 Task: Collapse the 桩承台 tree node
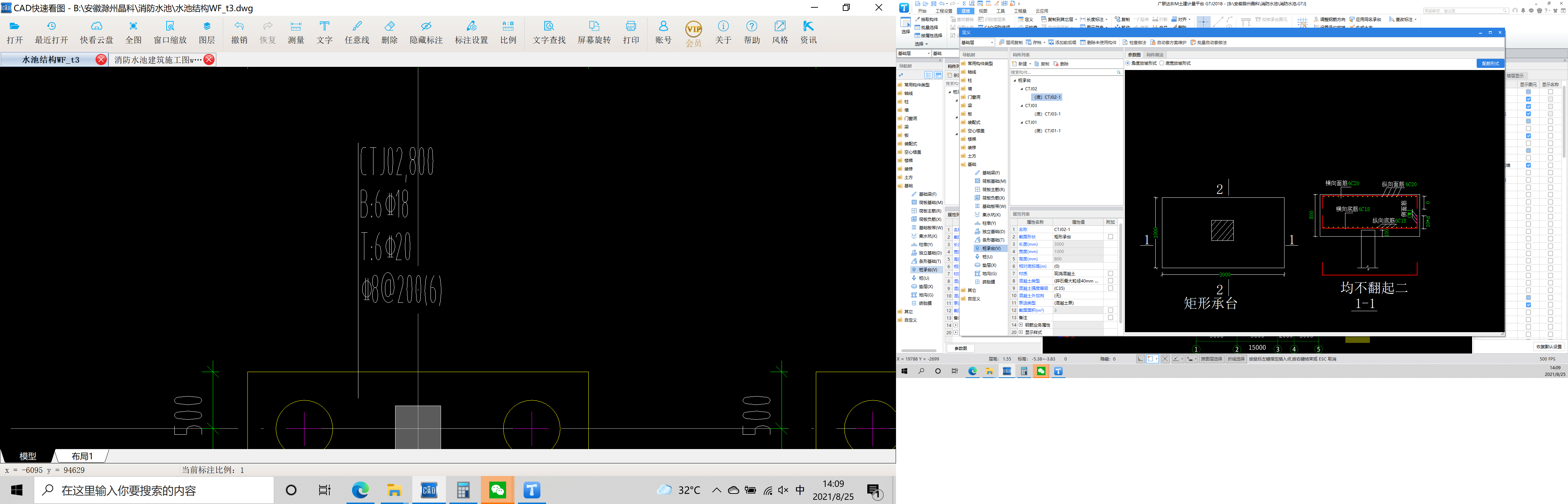click(1015, 80)
